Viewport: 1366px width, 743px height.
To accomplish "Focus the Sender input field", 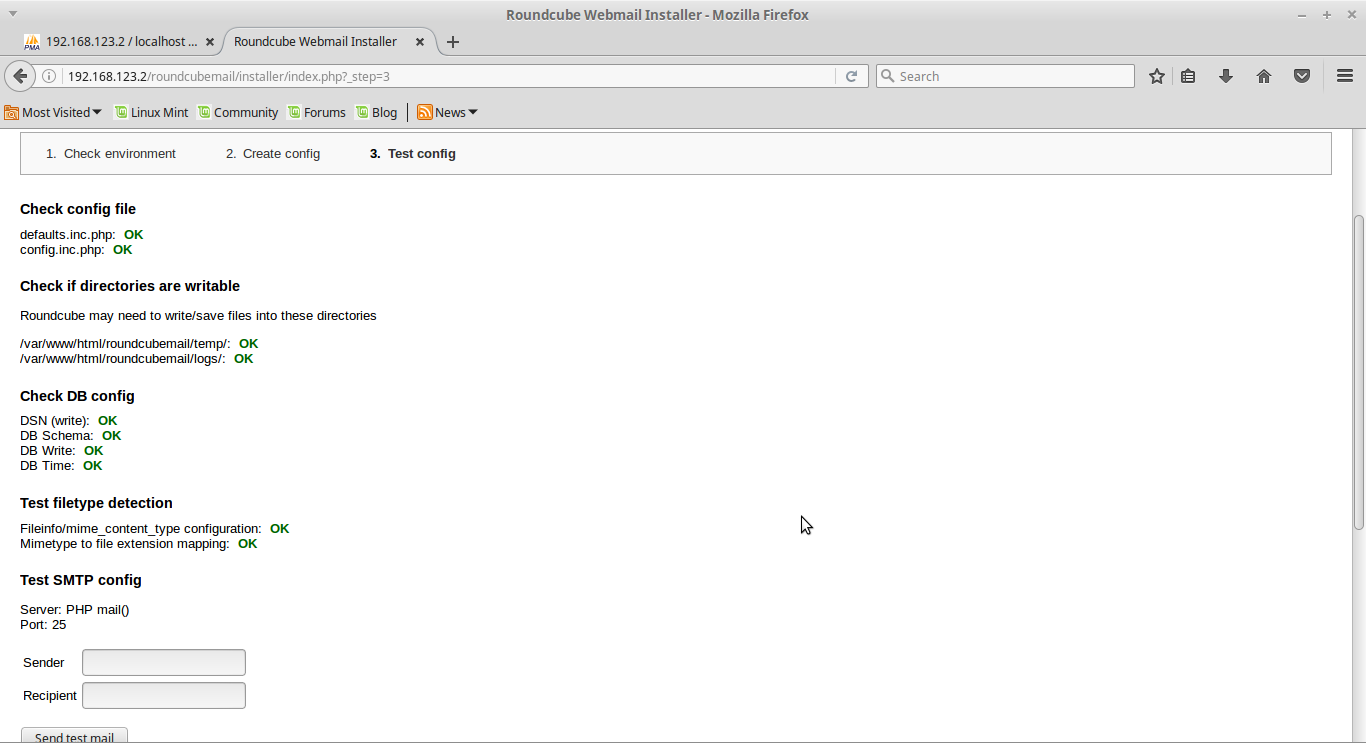I will (x=164, y=662).
